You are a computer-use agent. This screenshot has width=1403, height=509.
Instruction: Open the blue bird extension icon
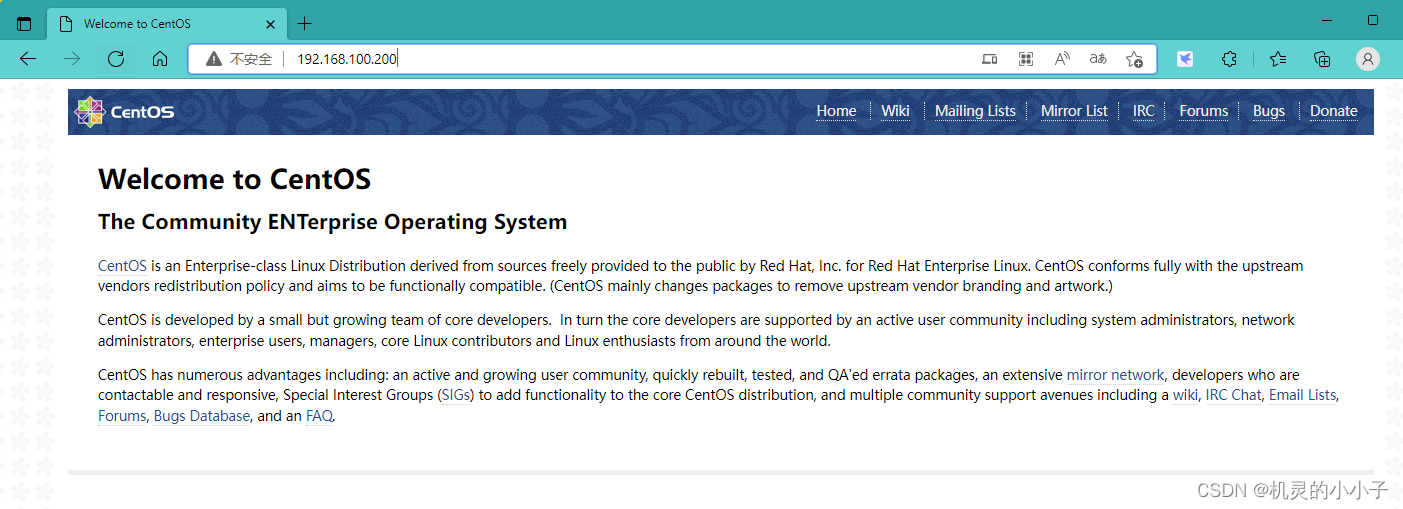coord(1185,59)
